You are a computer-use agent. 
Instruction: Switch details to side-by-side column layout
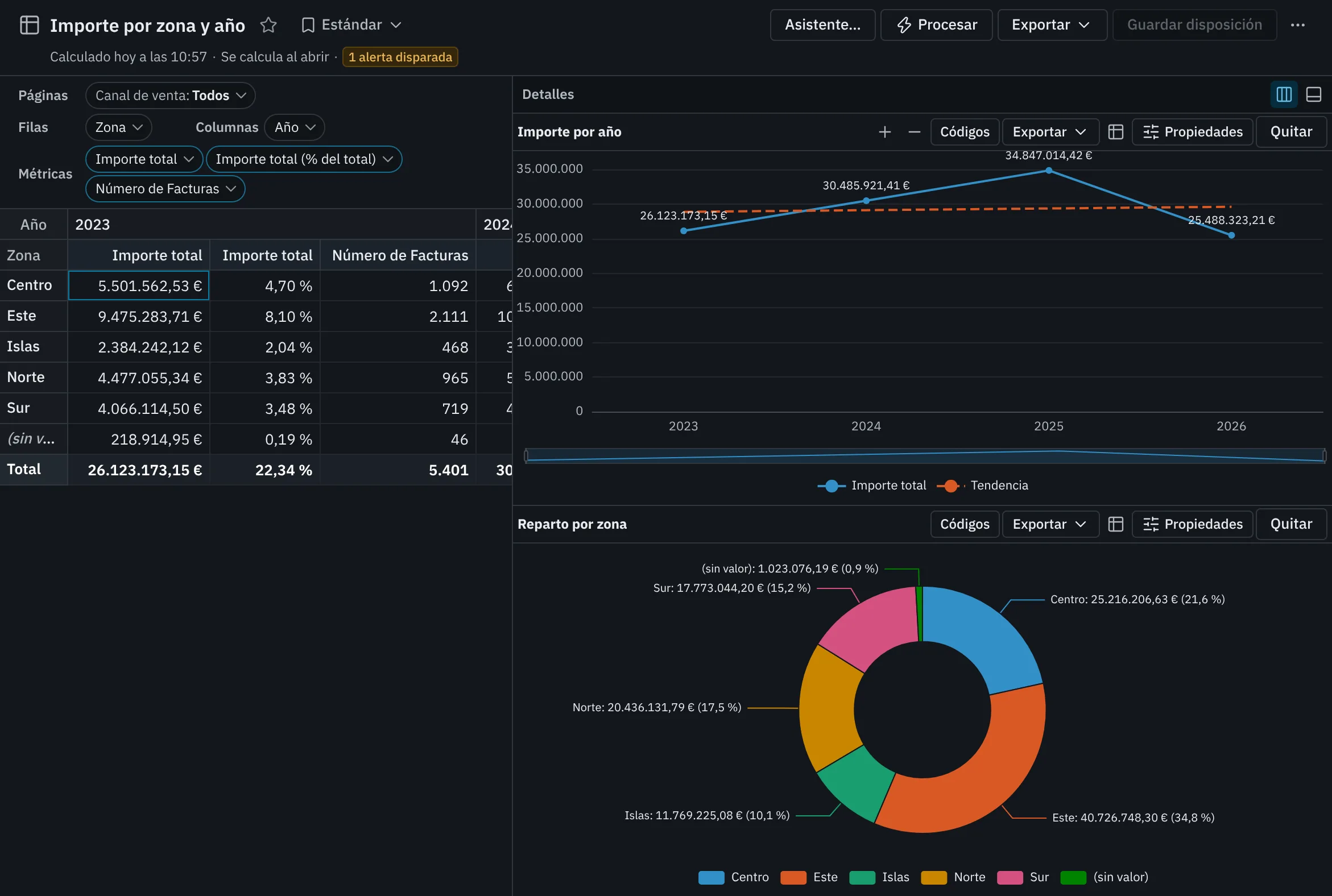tap(1284, 94)
